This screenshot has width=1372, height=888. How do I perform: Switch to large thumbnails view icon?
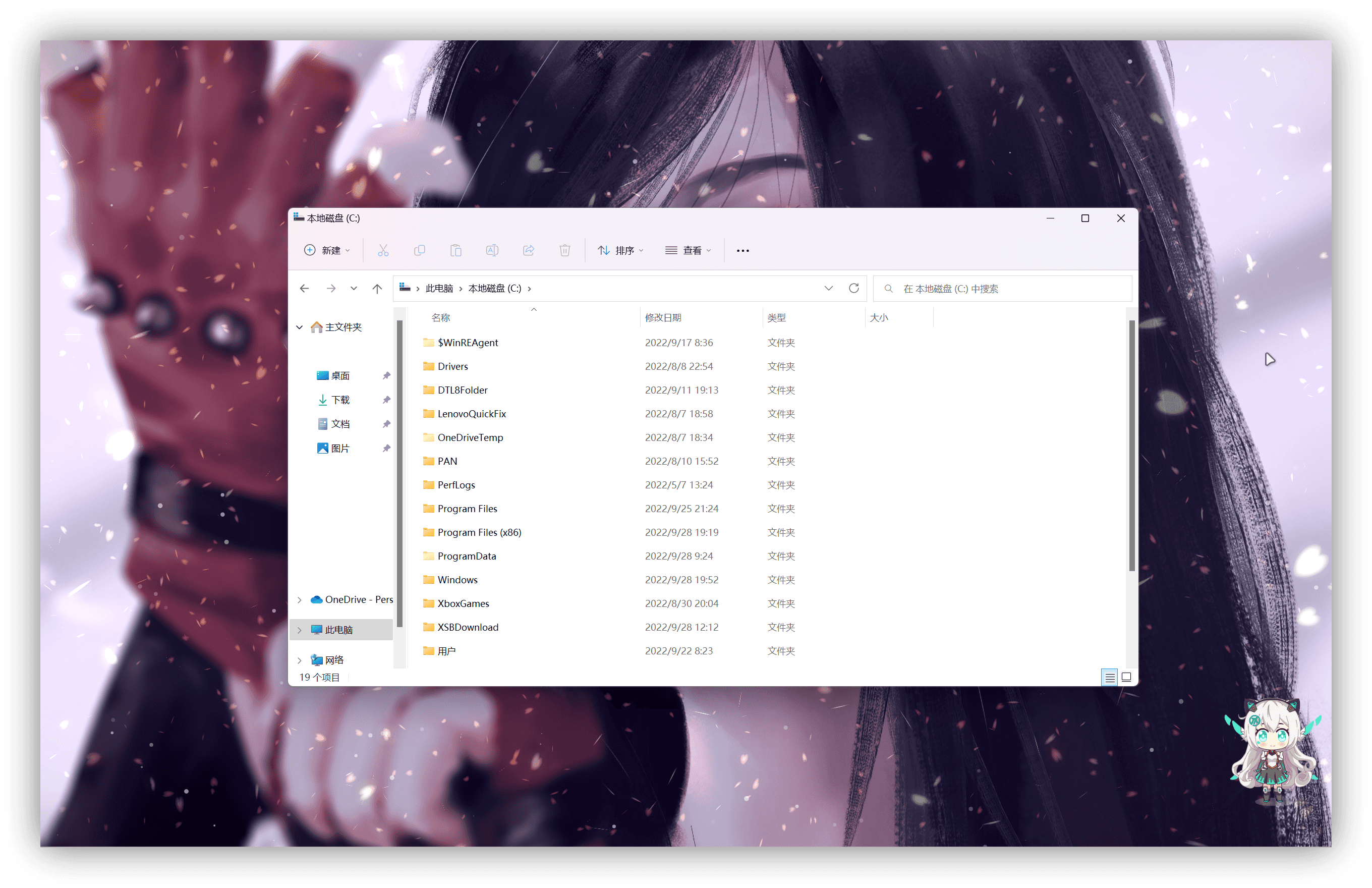(x=1126, y=677)
